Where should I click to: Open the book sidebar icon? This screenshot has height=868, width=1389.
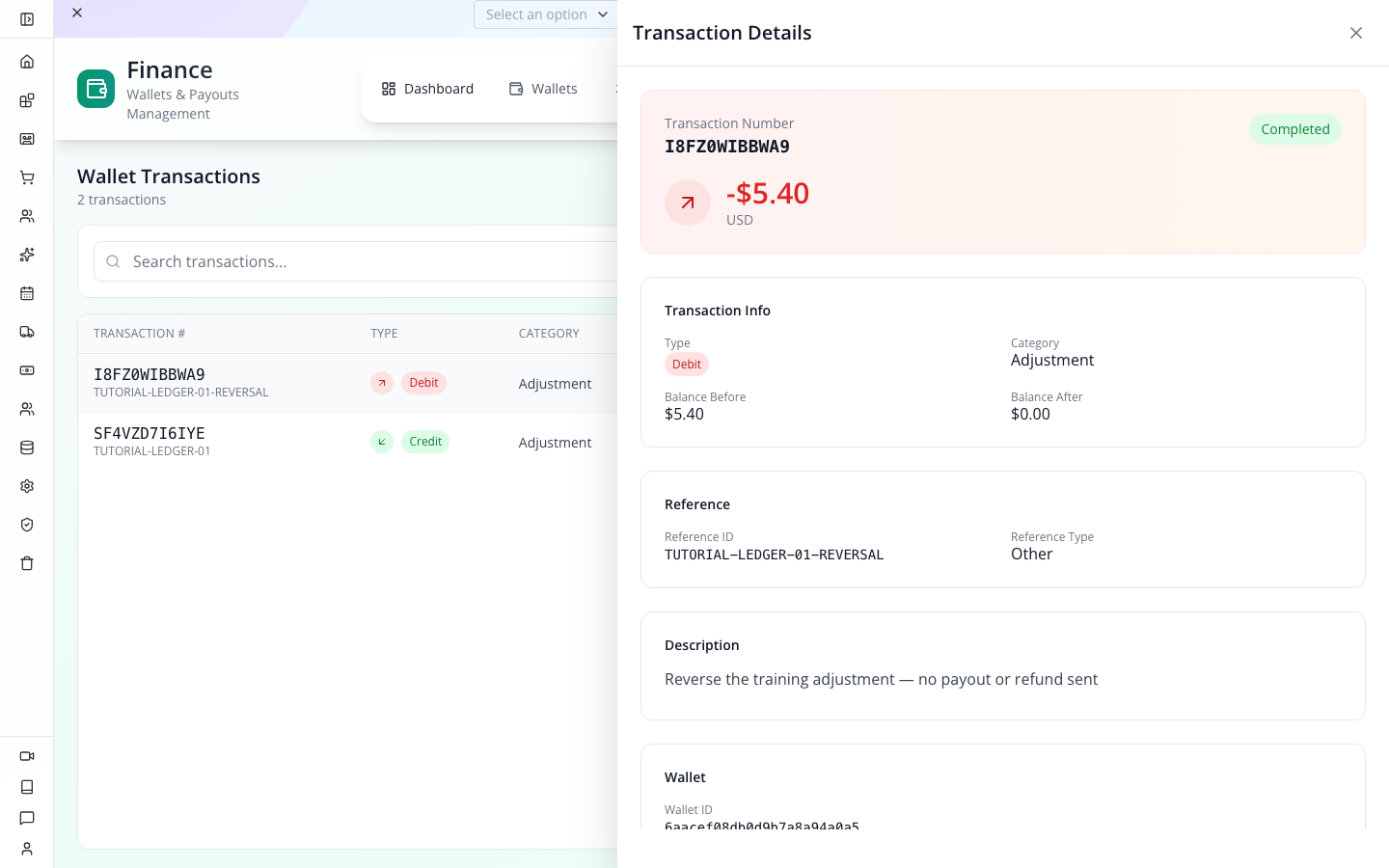coord(27,787)
